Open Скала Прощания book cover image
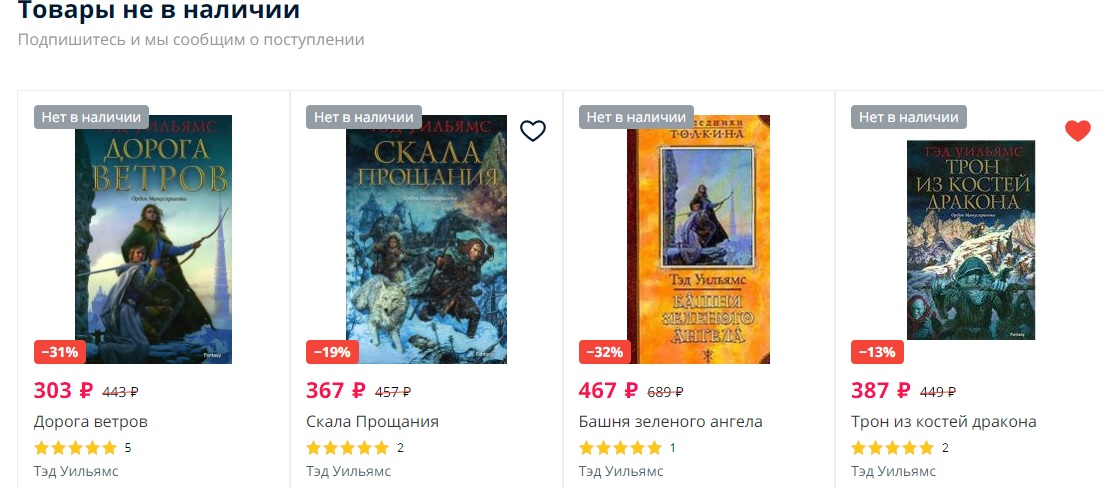Screen dimensions: 1103x489 coord(426,239)
